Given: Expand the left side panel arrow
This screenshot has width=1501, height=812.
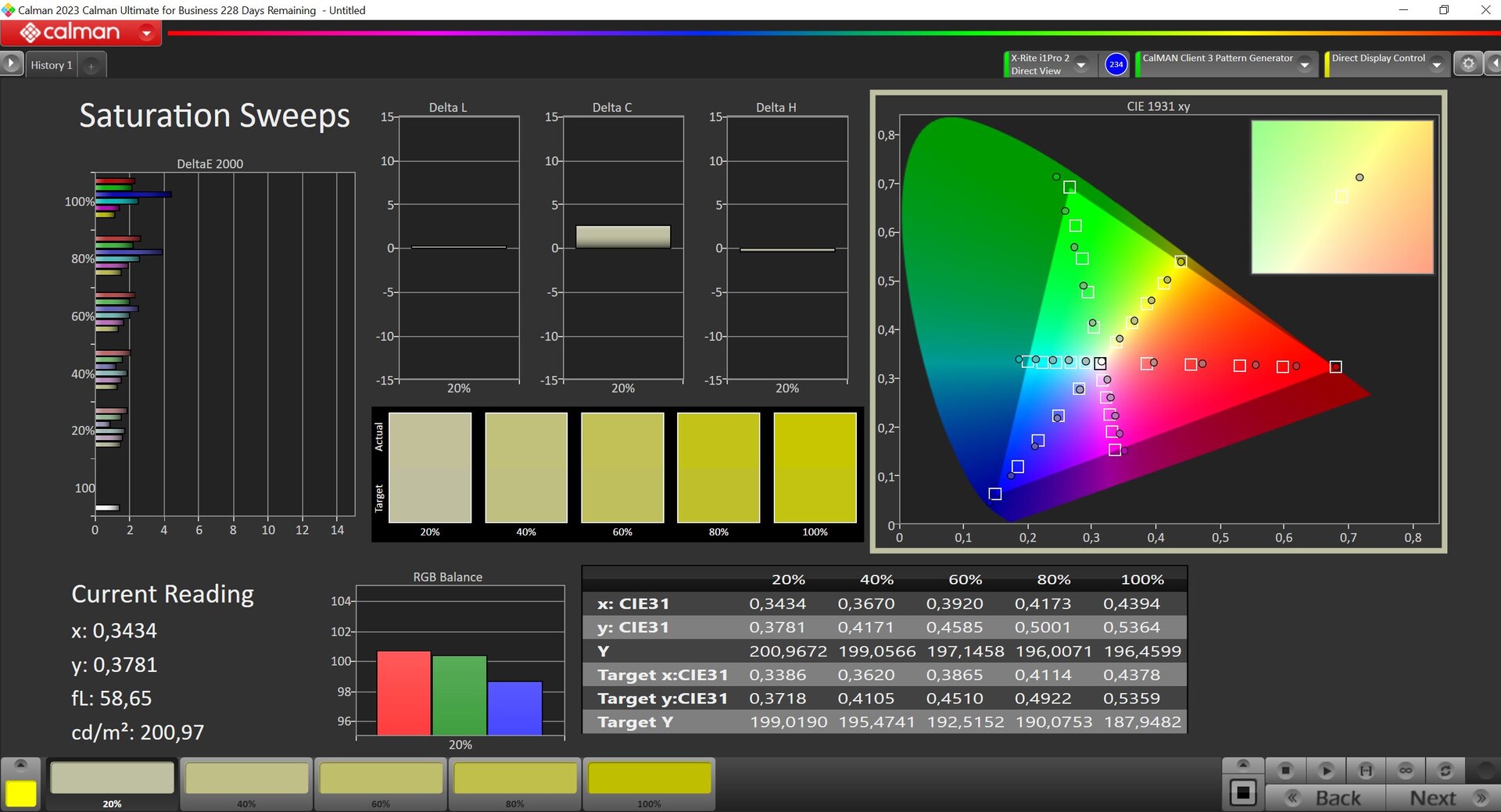Looking at the screenshot, I should click(x=11, y=63).
